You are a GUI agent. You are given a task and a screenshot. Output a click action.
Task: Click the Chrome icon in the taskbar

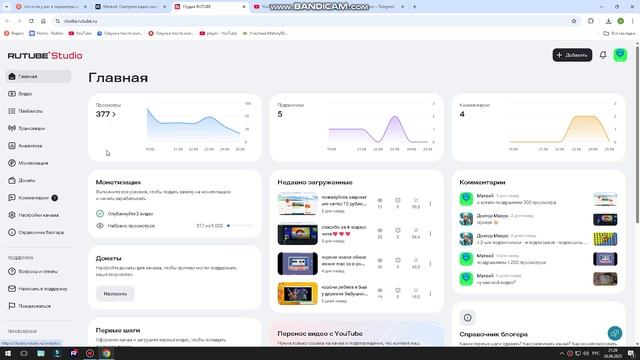106,353
